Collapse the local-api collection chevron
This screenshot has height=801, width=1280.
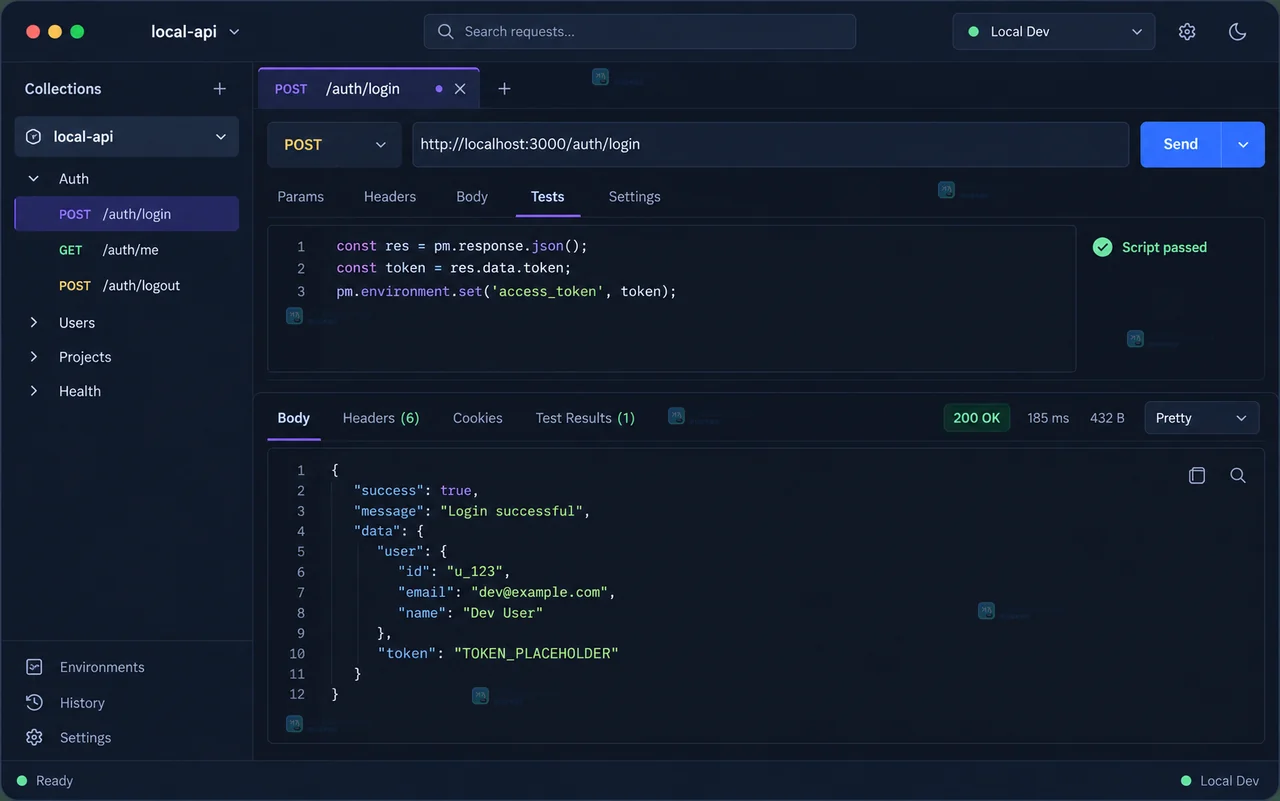(x=221, y=137)
